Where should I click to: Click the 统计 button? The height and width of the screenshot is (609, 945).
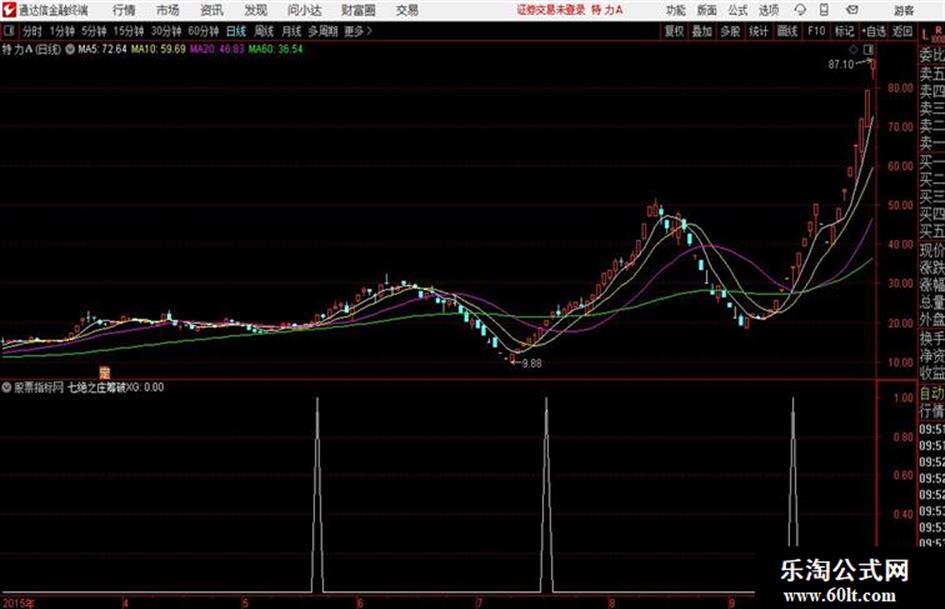click(x=758, y=31)
